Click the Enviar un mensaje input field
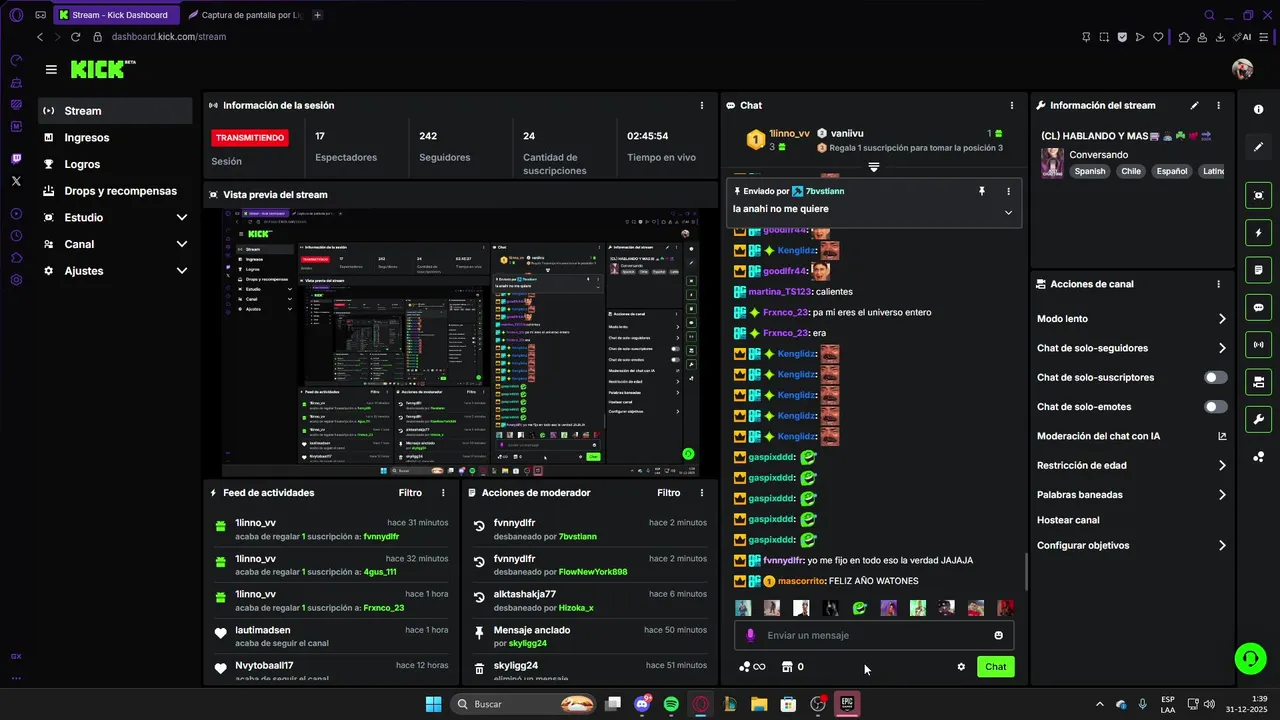1280x720 pixels. (x=875, y=635)
